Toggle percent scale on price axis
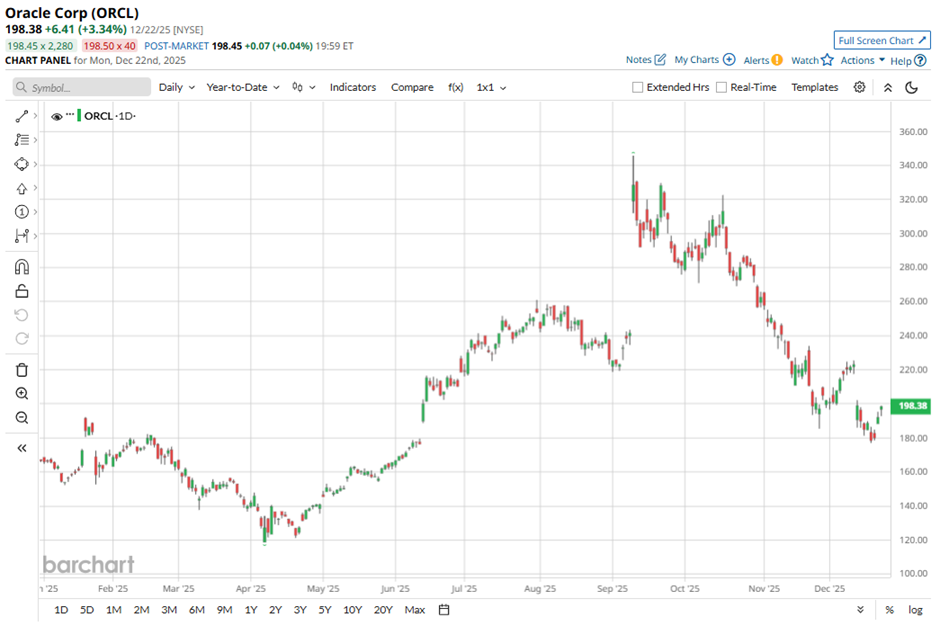The width and height of the screenshot is (940, 626). click(x=889, y=610)
